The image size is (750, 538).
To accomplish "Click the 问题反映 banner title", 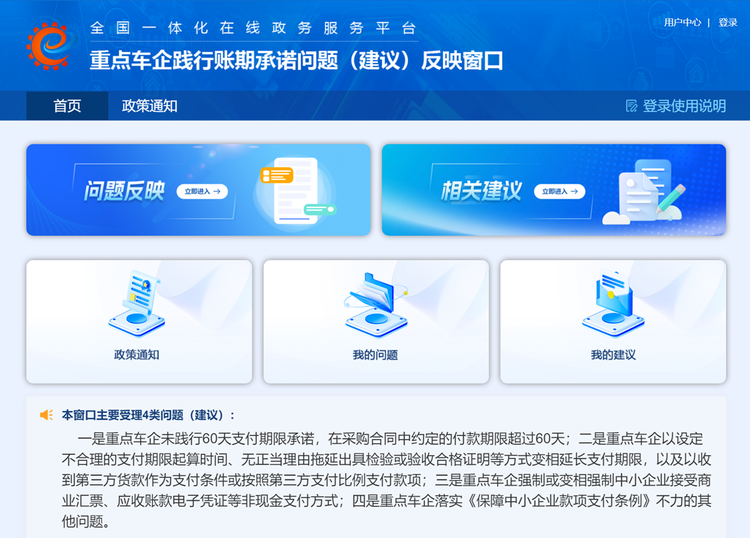I will point(124,191).
